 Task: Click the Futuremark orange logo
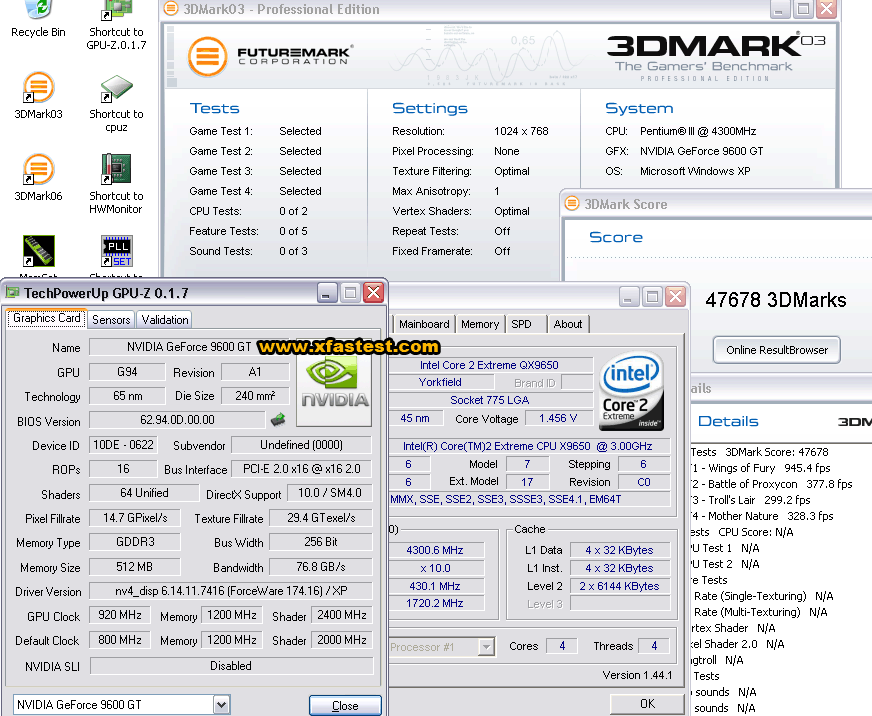tap(208, 56)
